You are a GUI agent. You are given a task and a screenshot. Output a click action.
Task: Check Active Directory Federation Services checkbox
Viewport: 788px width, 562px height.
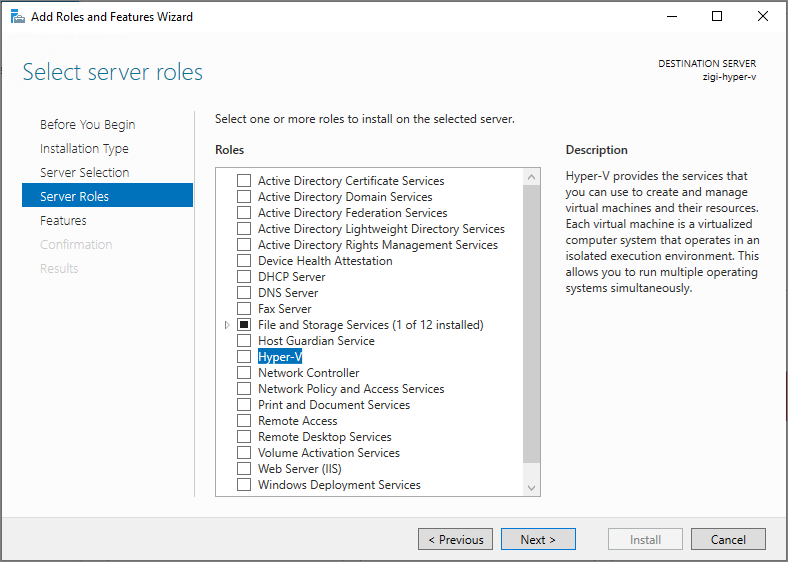click(244, 213)
